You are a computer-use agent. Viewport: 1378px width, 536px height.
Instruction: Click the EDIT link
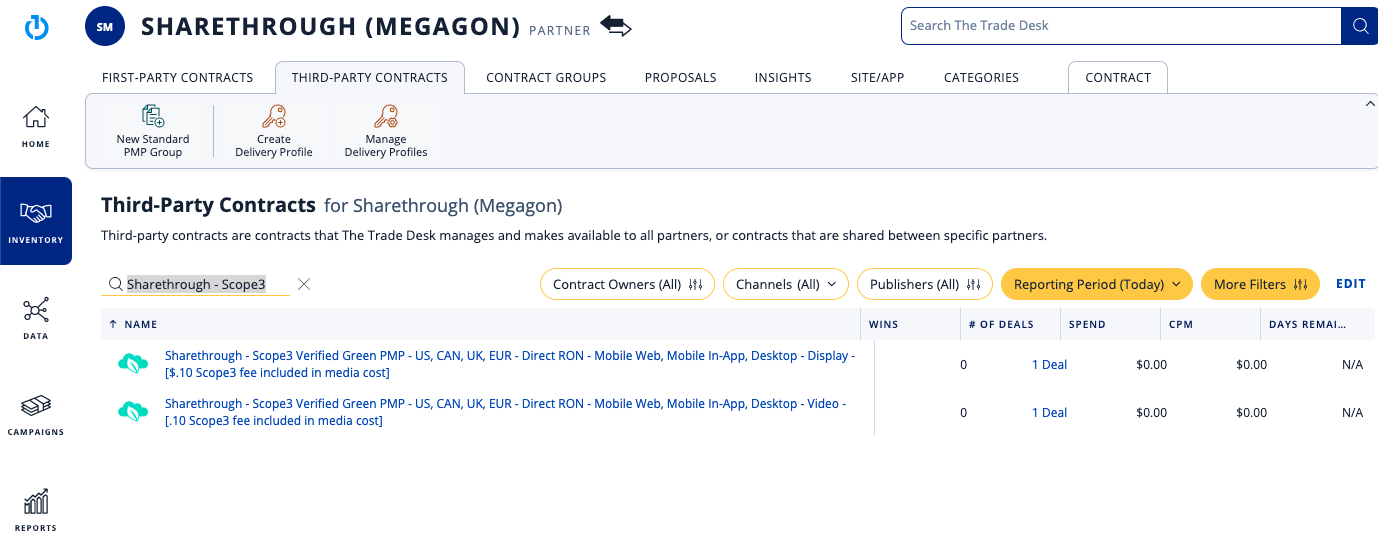(1351, 284)
